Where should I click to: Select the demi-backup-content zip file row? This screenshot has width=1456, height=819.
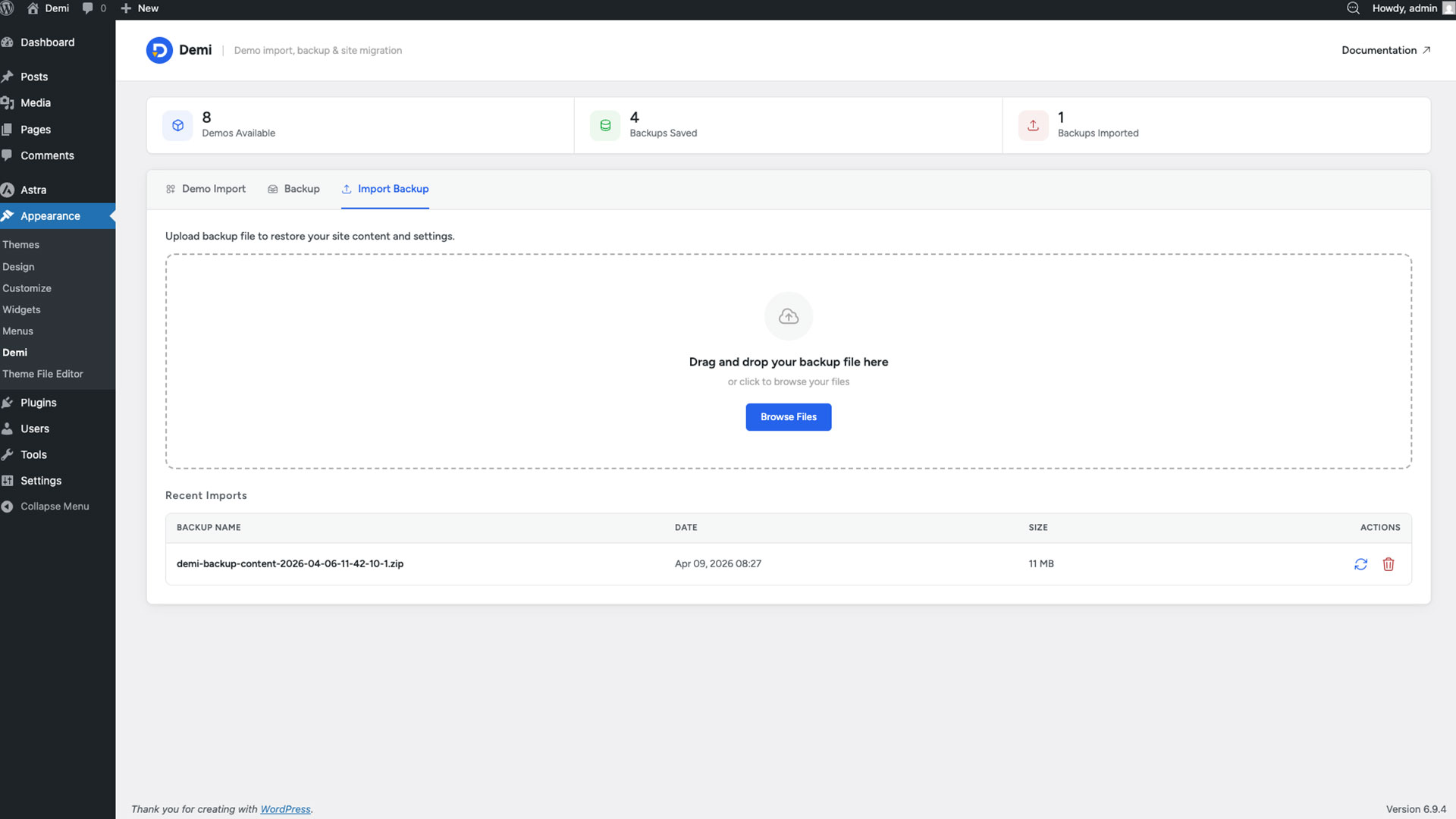290,563
